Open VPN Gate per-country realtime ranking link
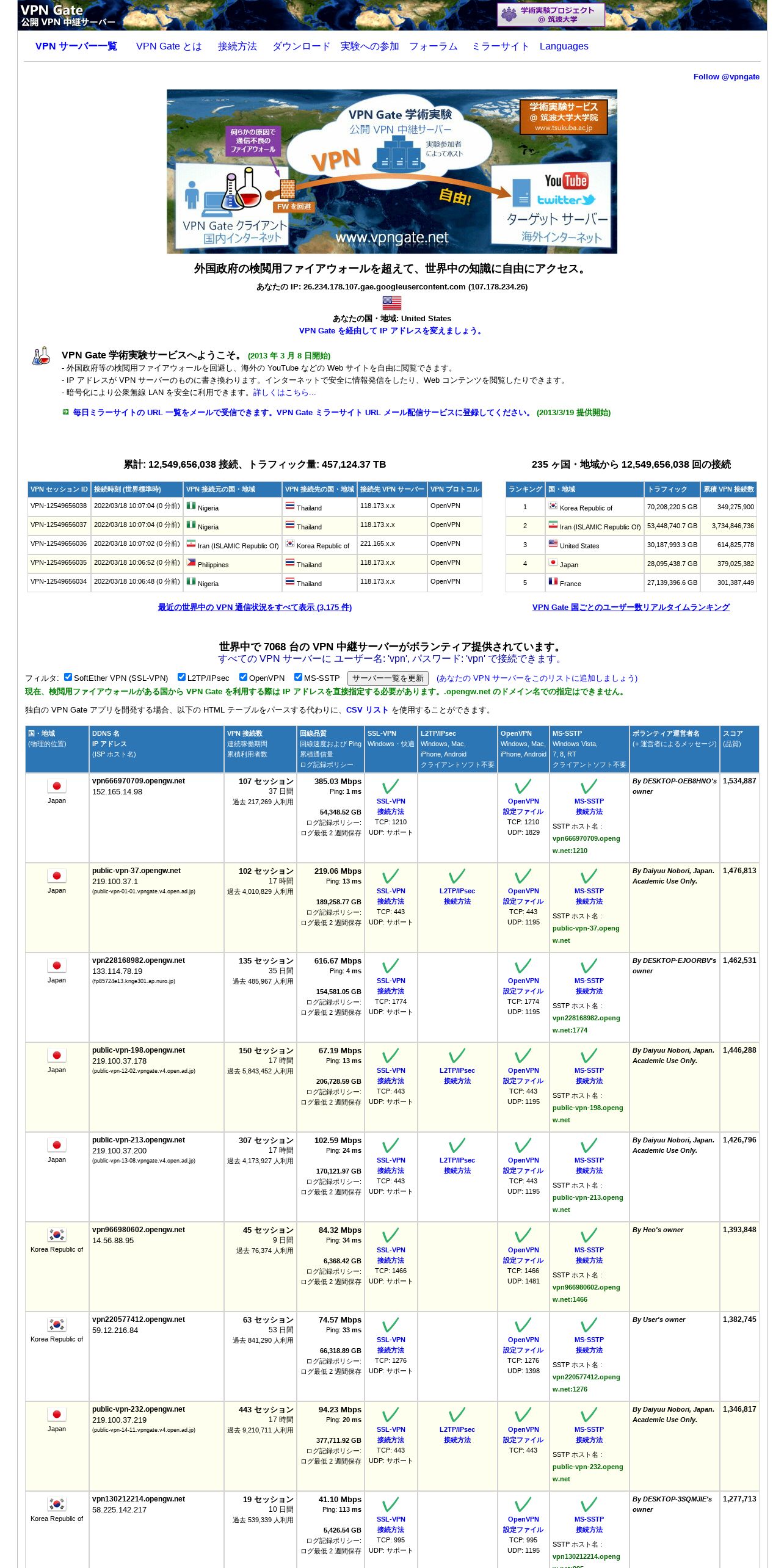 (631, 608)
